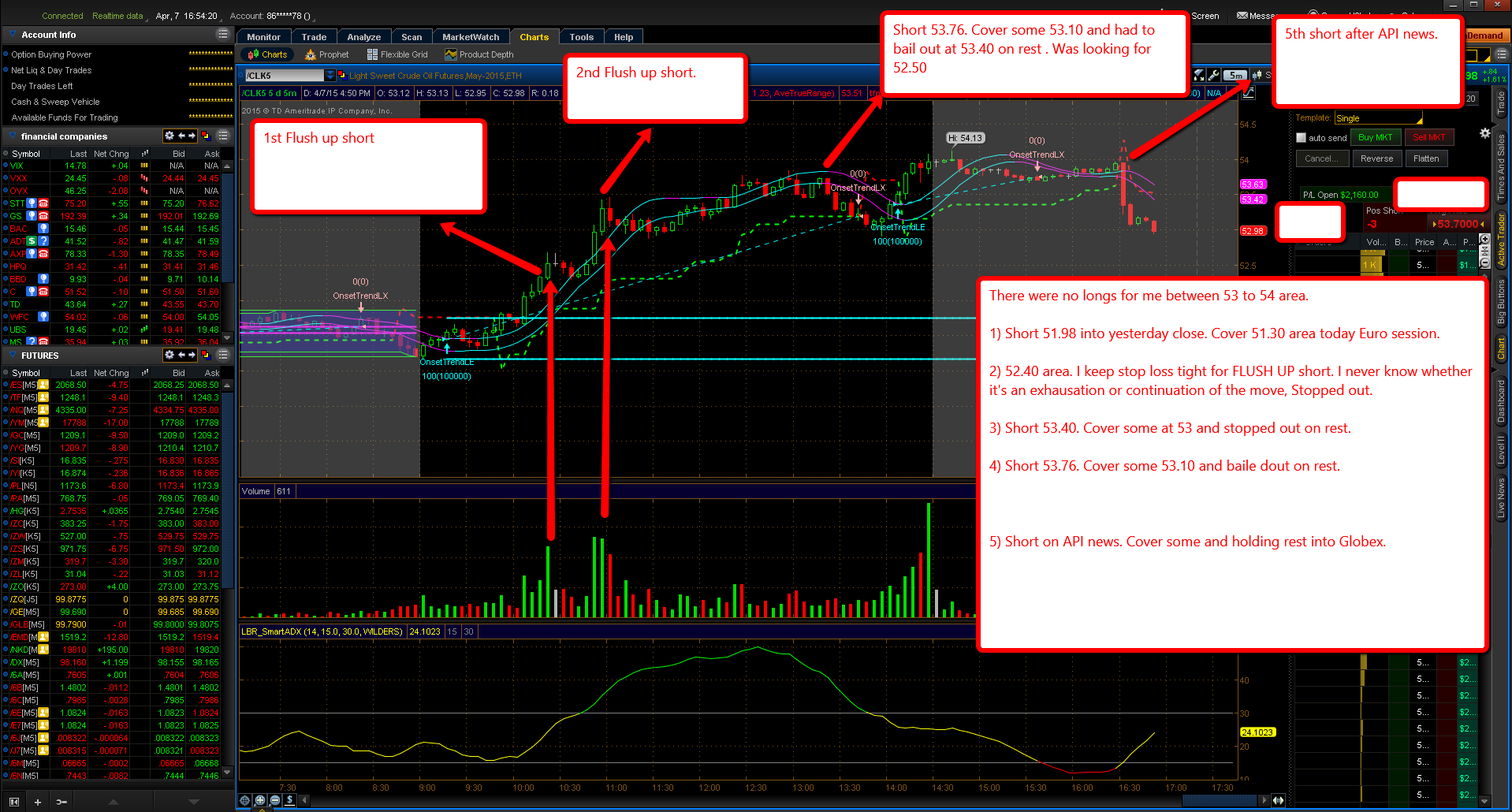
Task: Open the Level II side tab
Action: pyautogui.click(x=1501, y=450)
